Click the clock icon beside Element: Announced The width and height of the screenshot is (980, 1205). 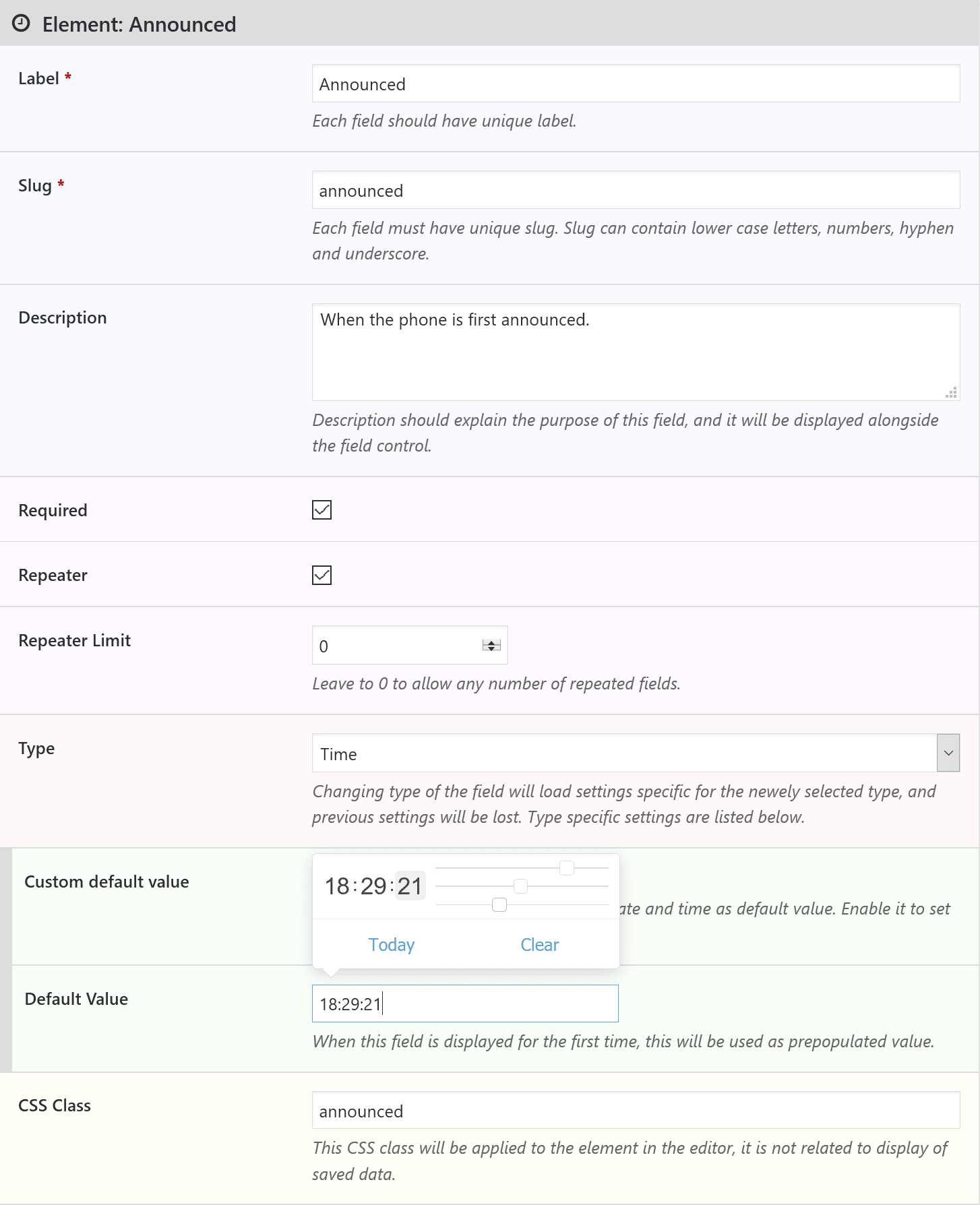[x=22, y=24]
